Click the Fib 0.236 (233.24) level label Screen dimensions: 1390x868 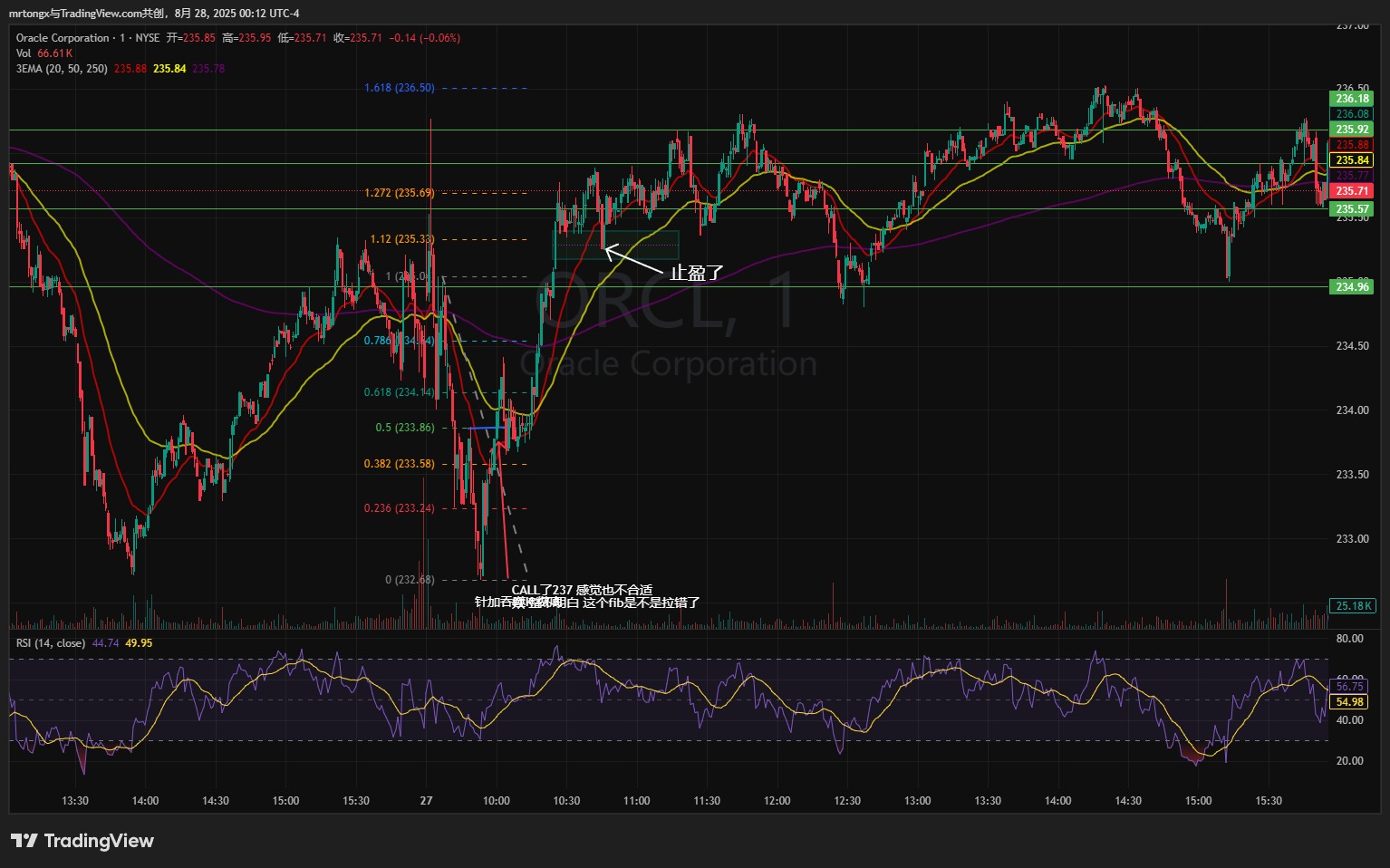[400, 508]
